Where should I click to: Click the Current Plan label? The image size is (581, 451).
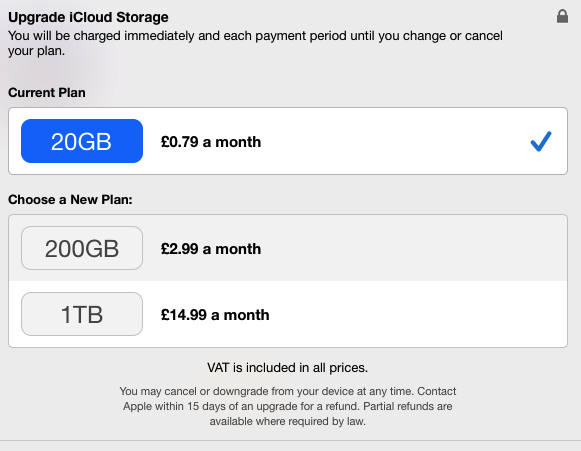(47, 93)
